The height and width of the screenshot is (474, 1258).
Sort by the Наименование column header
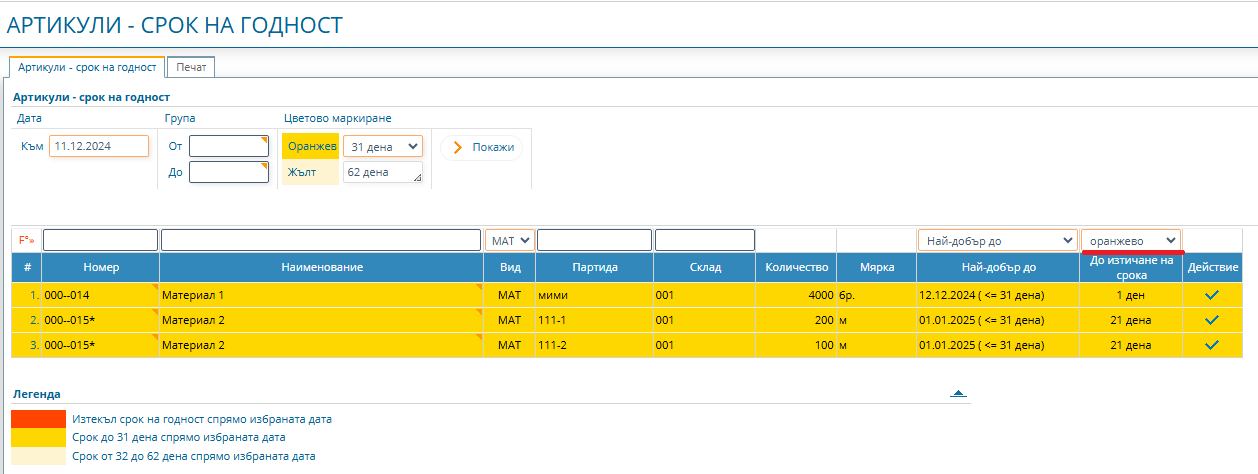(321, 268)
